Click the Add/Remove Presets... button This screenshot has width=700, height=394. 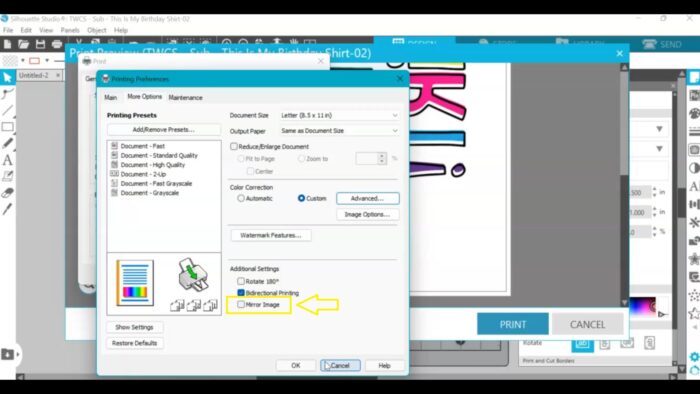pos(163,129)
